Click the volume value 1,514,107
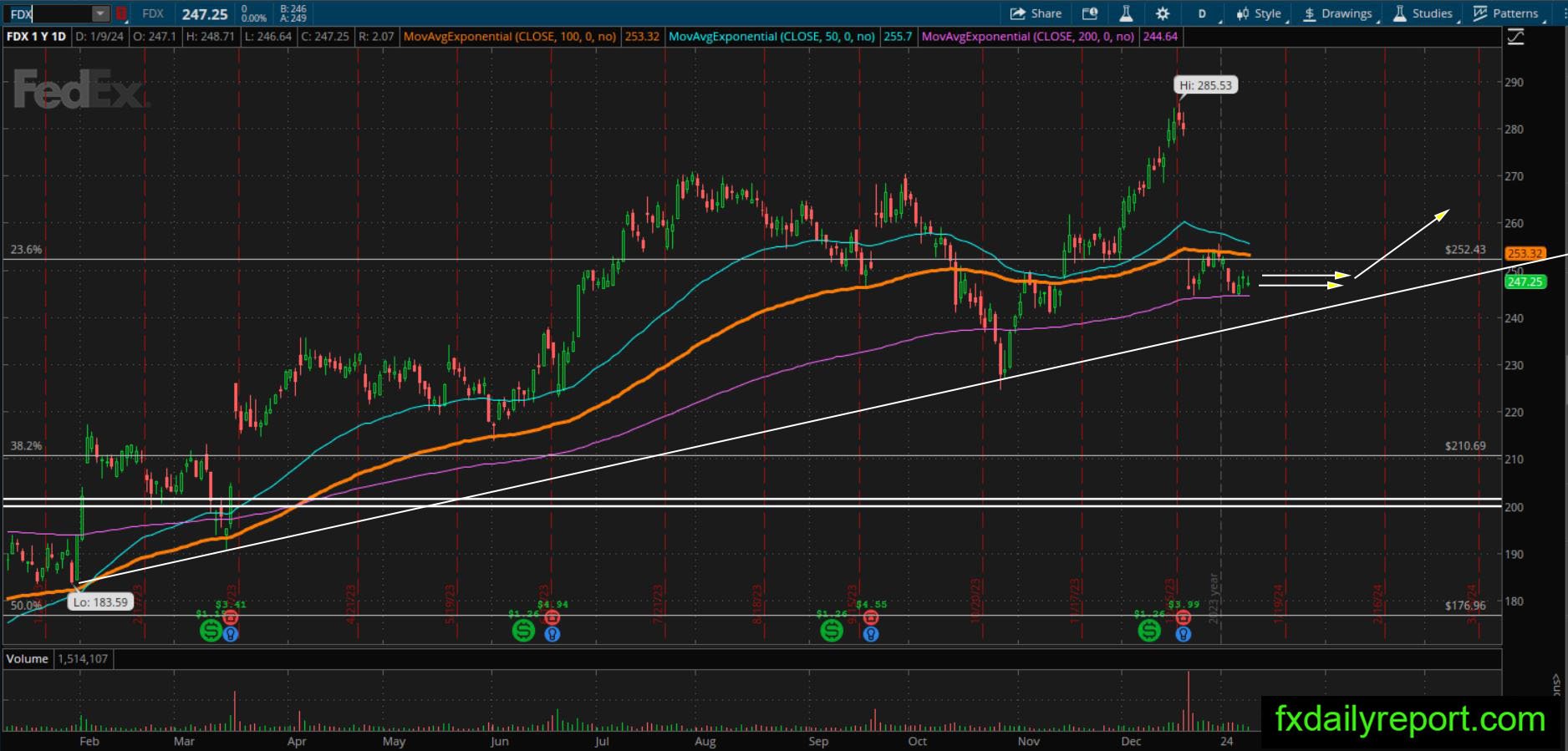This screenshot has width=1568, height=751. point(82,658)
